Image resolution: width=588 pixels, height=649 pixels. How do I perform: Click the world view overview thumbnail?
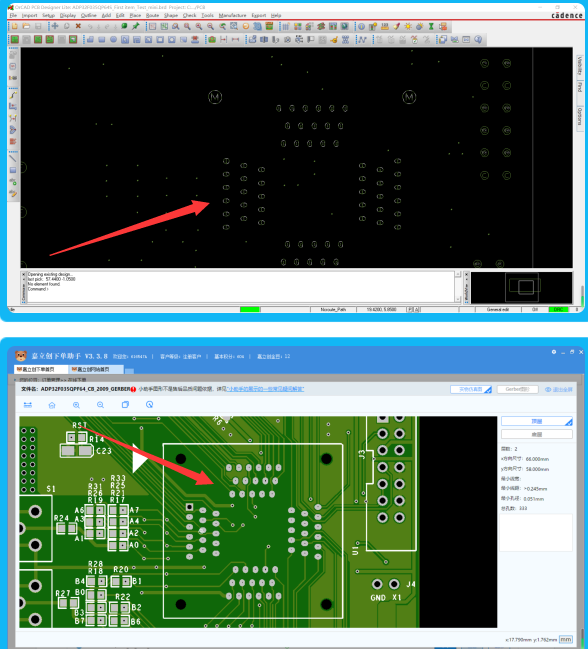click(x=521, y=288)
